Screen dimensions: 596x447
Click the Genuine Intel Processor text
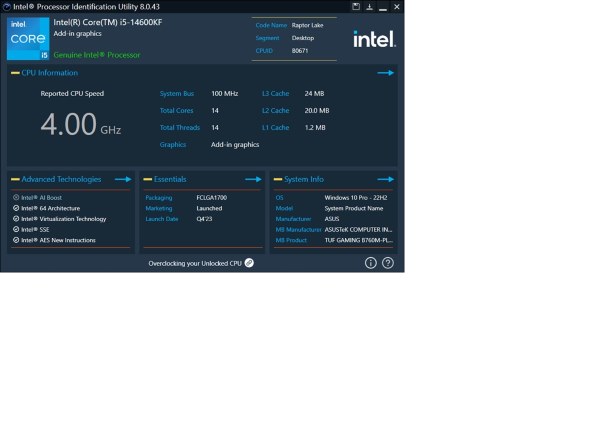[x=97, y=55]
